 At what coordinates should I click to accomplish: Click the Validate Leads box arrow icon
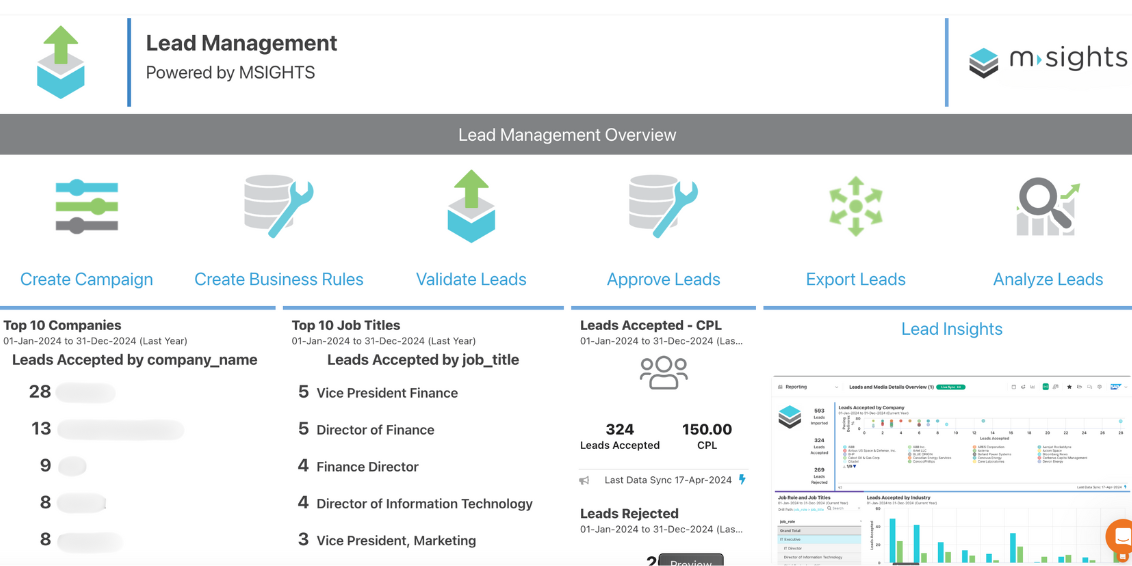coord(471,206)
